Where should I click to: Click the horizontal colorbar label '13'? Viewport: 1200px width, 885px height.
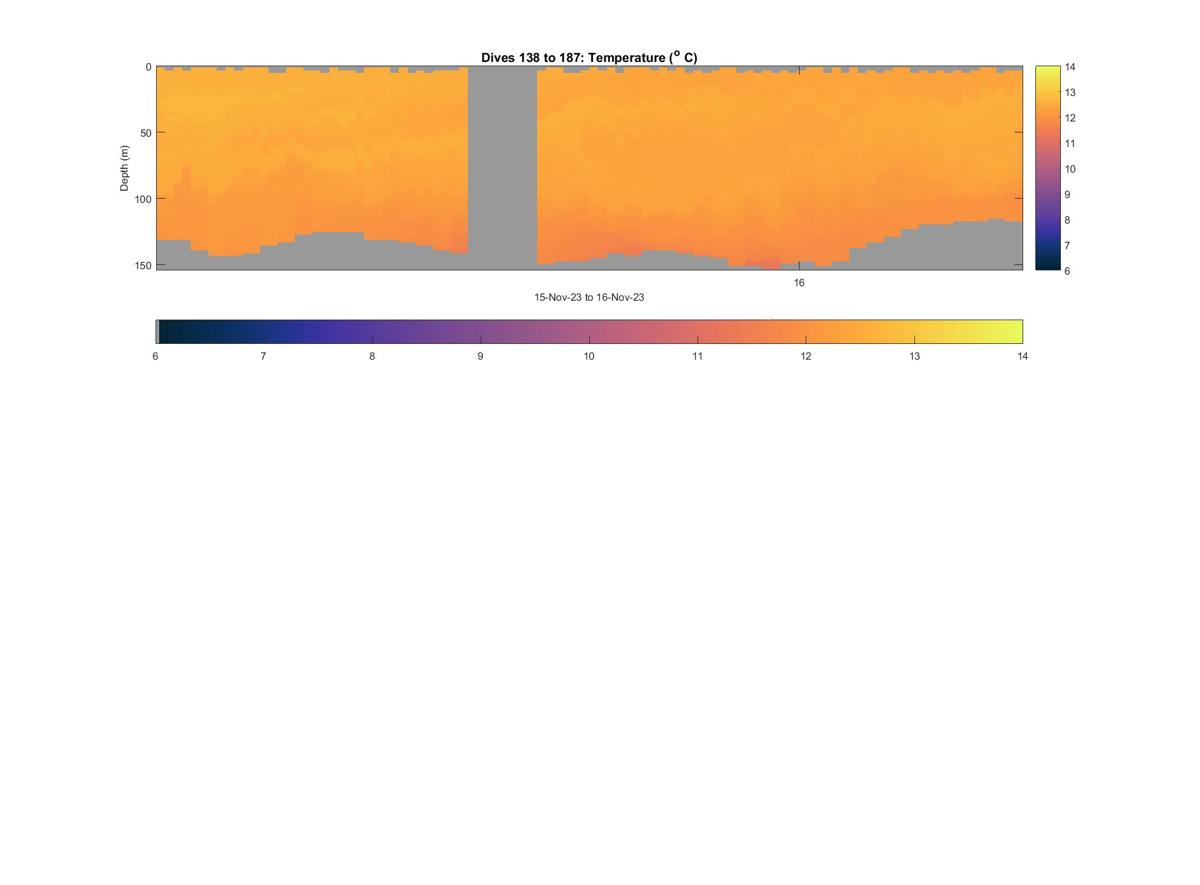914,356
